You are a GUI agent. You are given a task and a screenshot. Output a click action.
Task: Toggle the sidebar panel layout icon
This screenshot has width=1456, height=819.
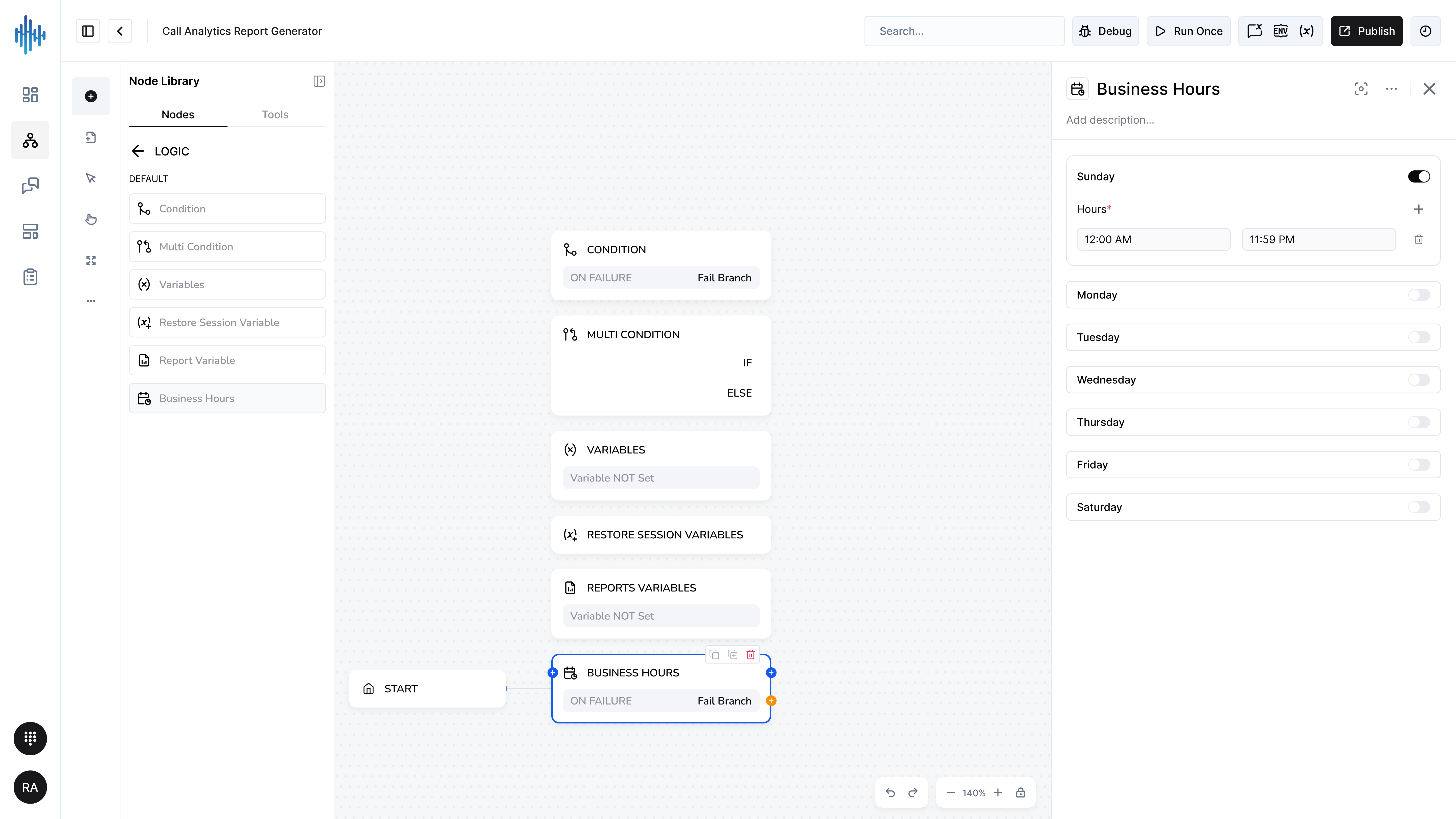tap(88, 31)
